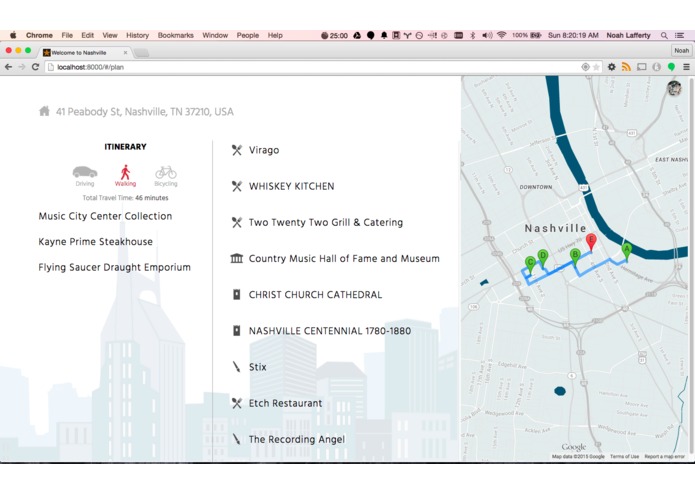This screenshot has width=695, height=494.
Task: Select The Recording Angel from the list
Action: click(297, 440)
